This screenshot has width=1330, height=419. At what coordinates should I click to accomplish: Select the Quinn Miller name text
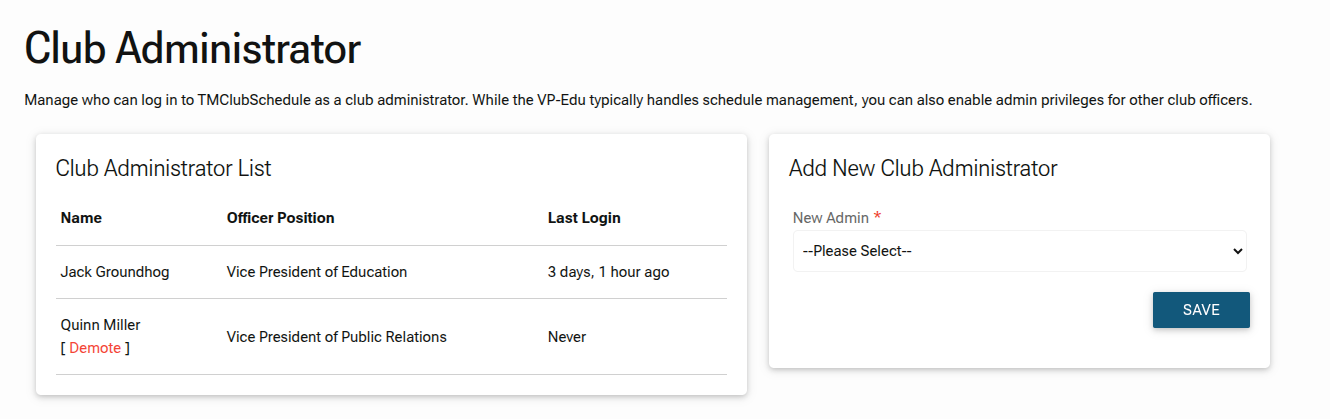(100, 325)
